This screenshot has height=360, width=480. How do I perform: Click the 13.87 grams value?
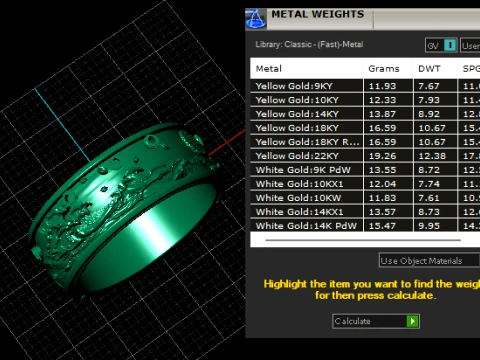coord(382,114)
